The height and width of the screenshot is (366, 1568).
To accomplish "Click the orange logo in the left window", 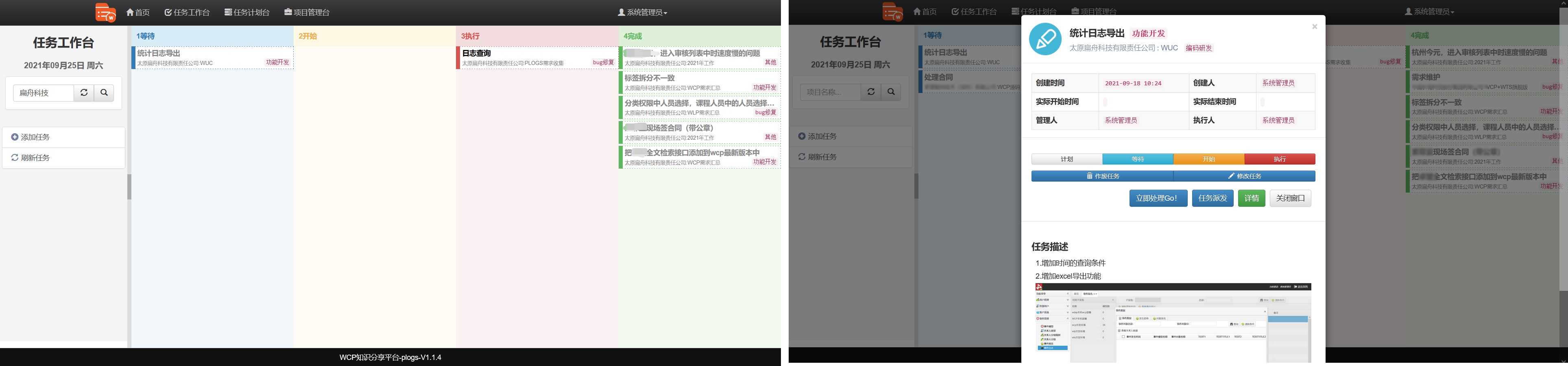I will [x=105, y=13].
